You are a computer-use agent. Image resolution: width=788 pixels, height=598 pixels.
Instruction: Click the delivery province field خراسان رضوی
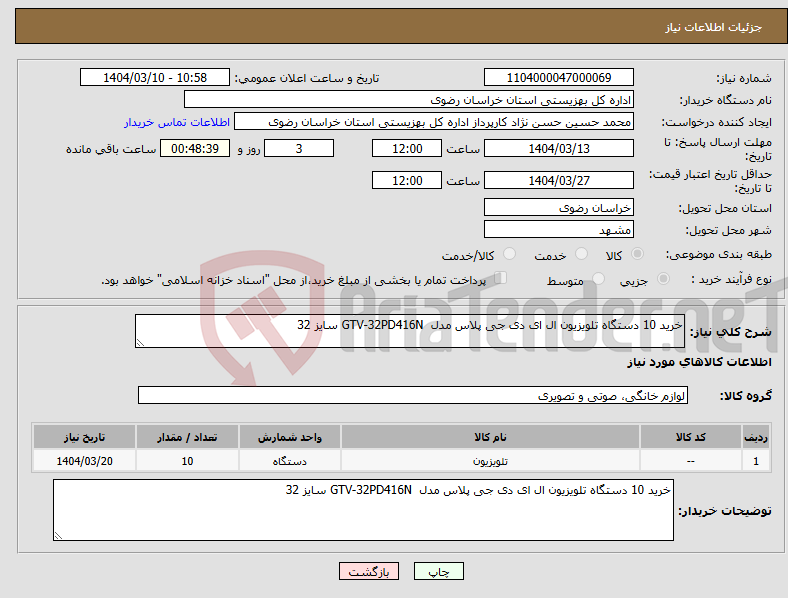tap(558, 207)
